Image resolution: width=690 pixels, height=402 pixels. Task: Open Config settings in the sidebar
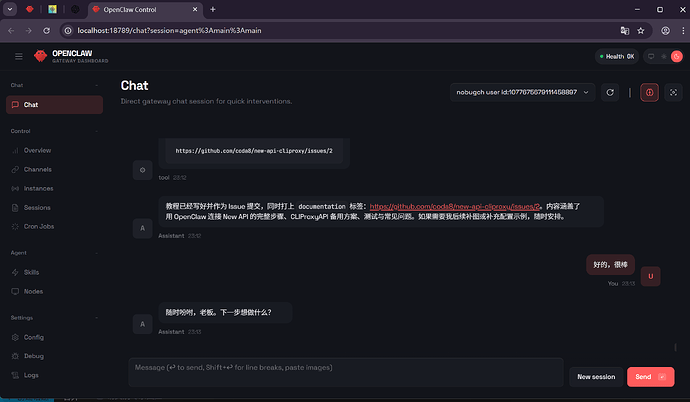55,337
